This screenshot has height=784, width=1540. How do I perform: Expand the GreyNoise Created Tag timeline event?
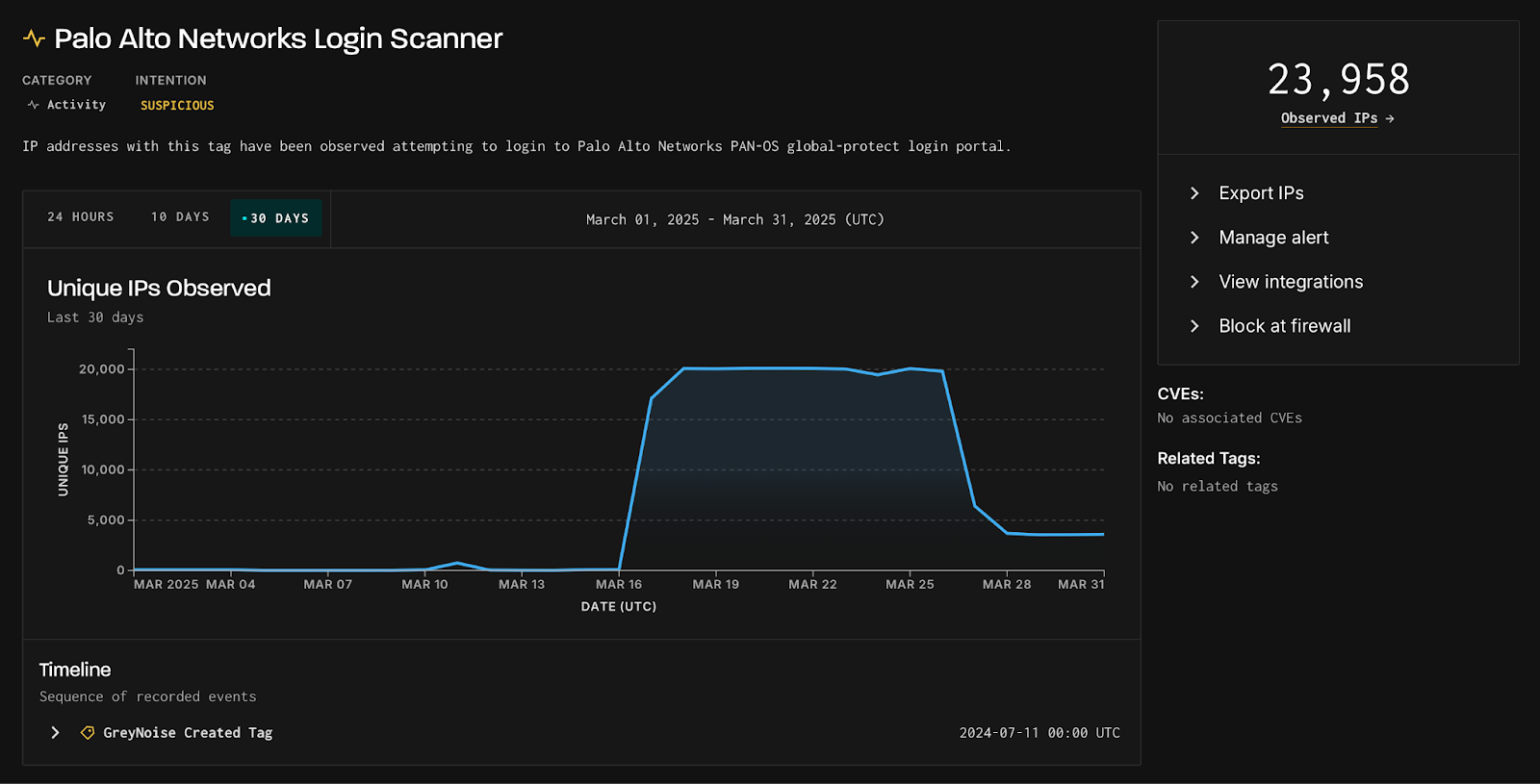coord(55,733)
